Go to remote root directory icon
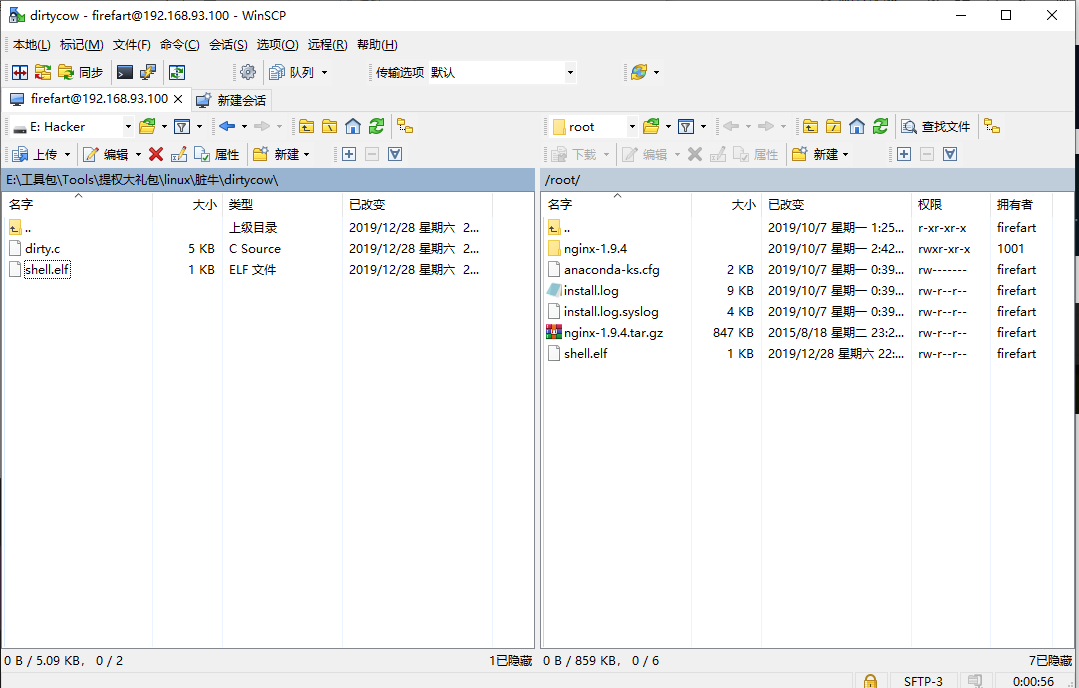Image resolution: width=1079 pixels, height=688 pixels. coord(834,127)
